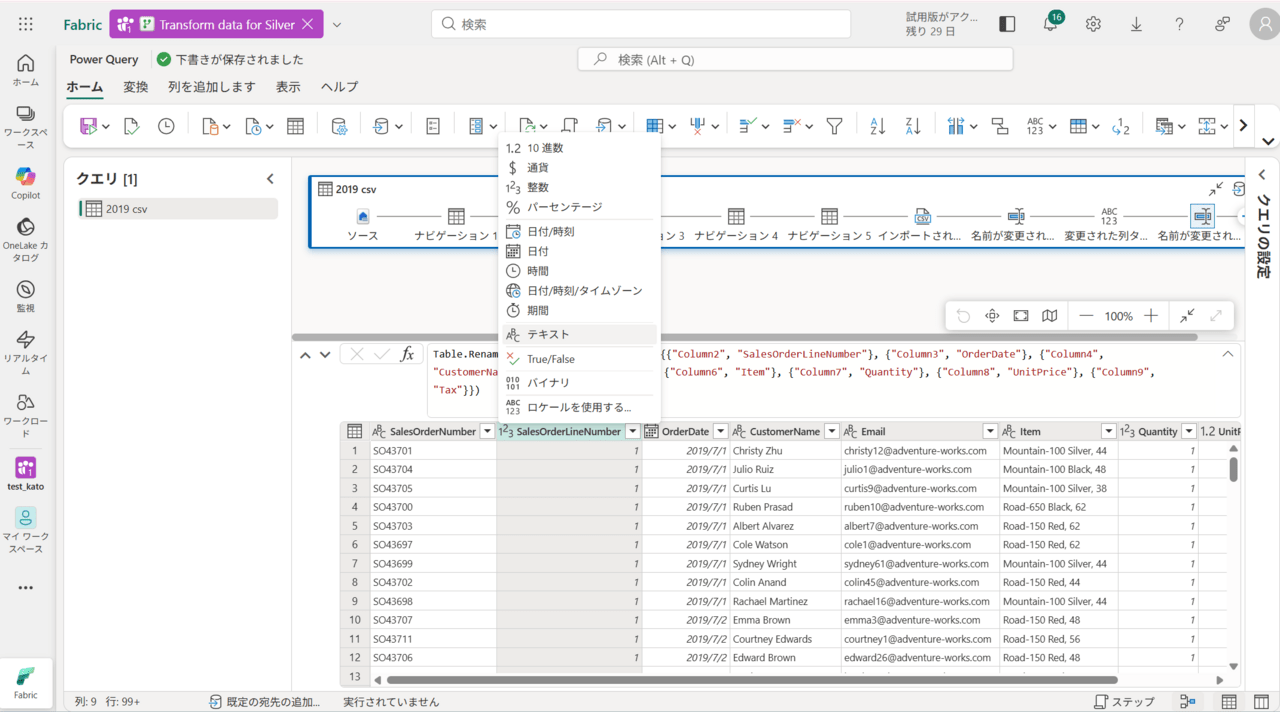
Task: Open the 変換 ribbon tab
Action: (x=135, y=87)
